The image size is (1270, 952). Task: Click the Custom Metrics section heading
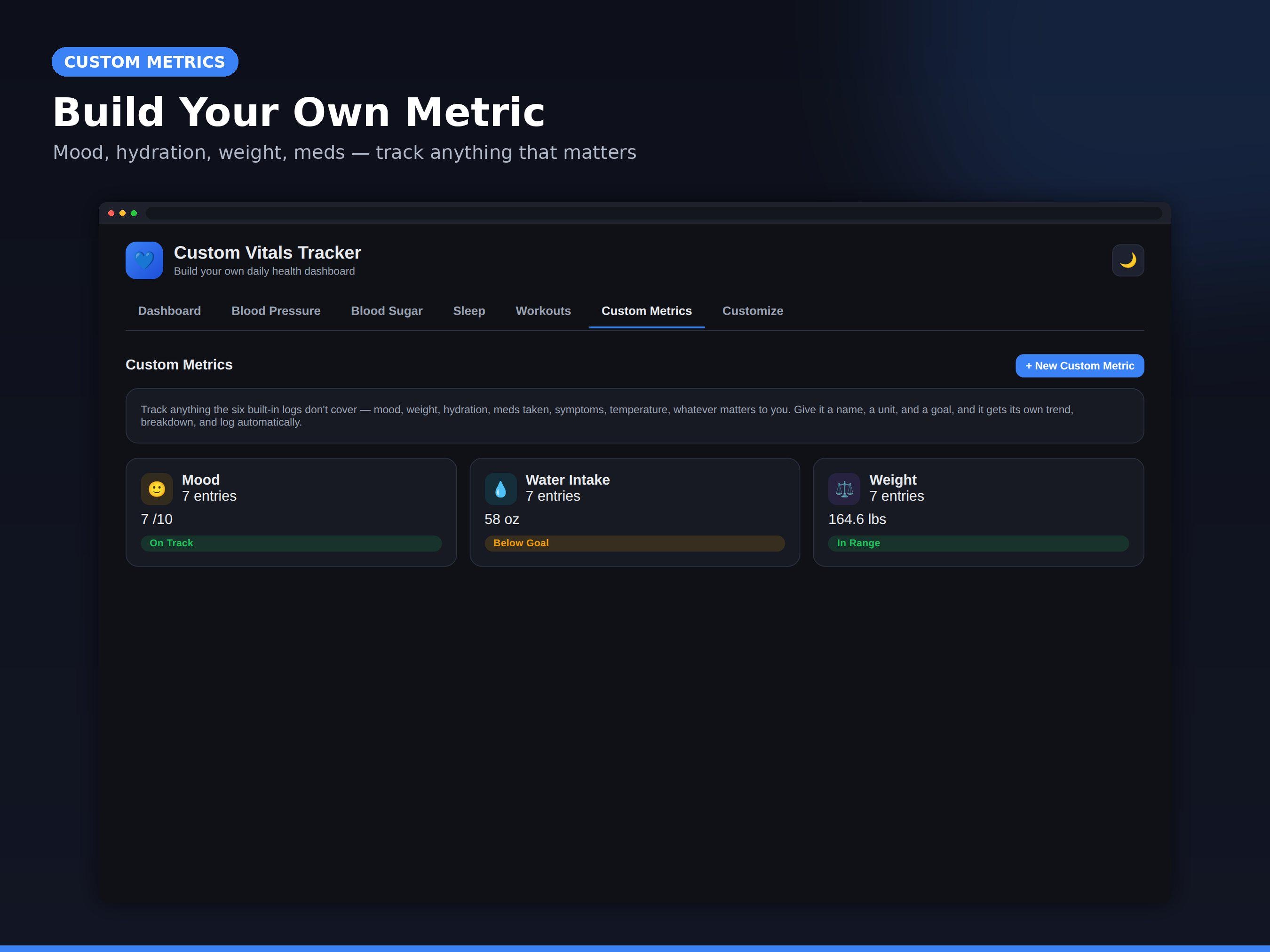point(179,364)
